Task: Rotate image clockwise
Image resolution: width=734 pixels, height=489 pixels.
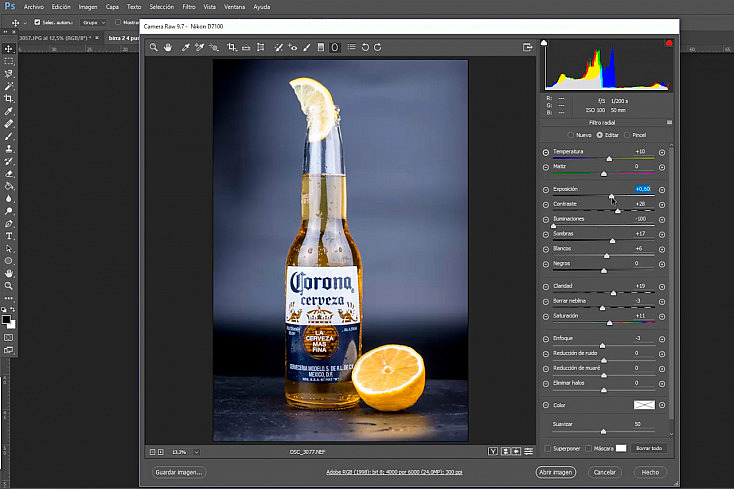Action: (378, 47)
